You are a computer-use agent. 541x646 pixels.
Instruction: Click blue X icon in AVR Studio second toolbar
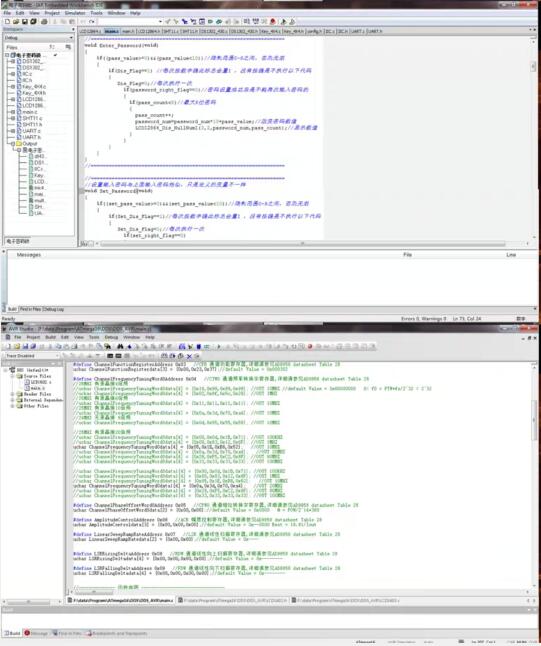(189, 356)
